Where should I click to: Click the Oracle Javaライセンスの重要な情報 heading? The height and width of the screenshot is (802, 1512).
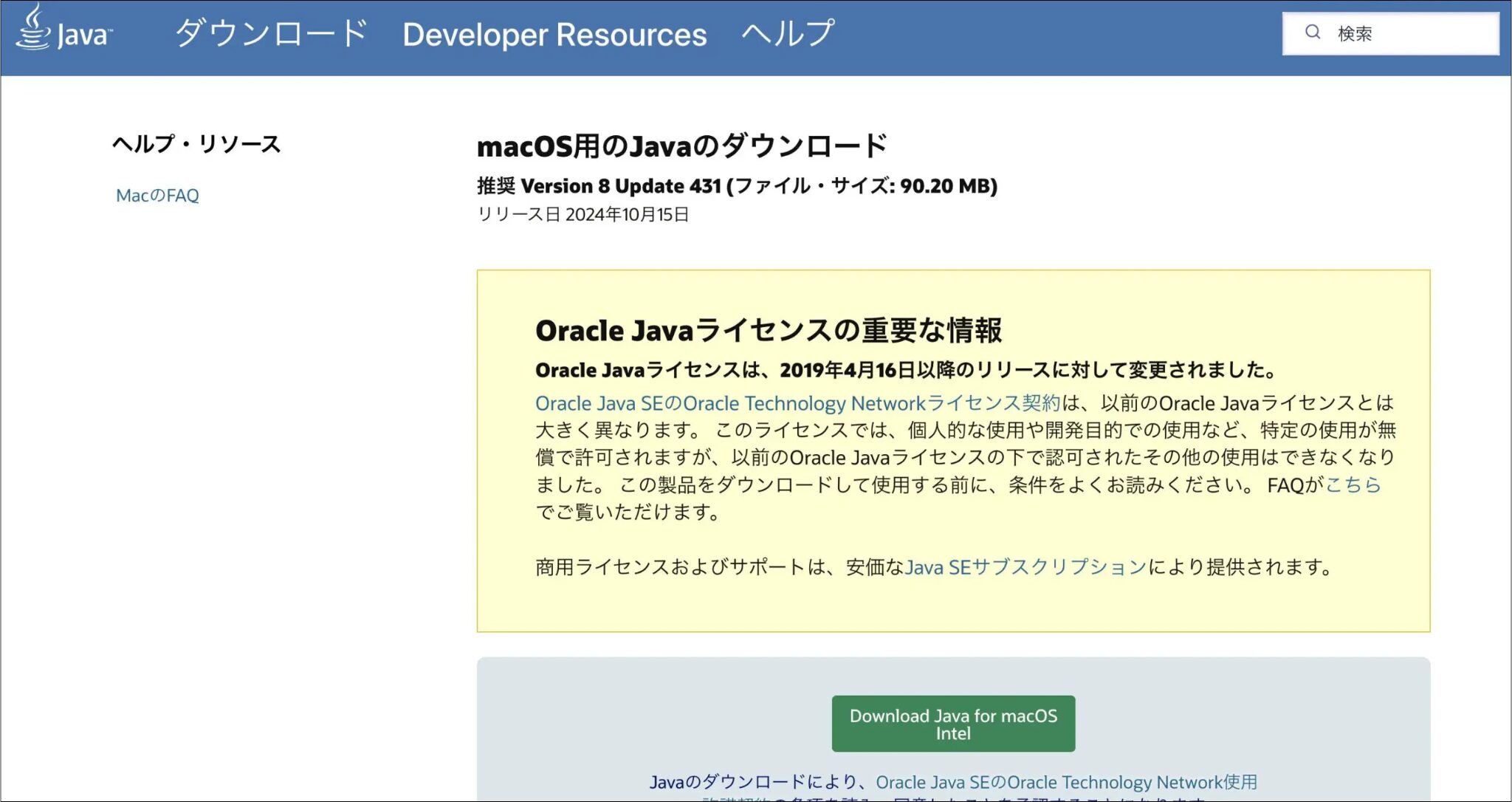[768, 331]
